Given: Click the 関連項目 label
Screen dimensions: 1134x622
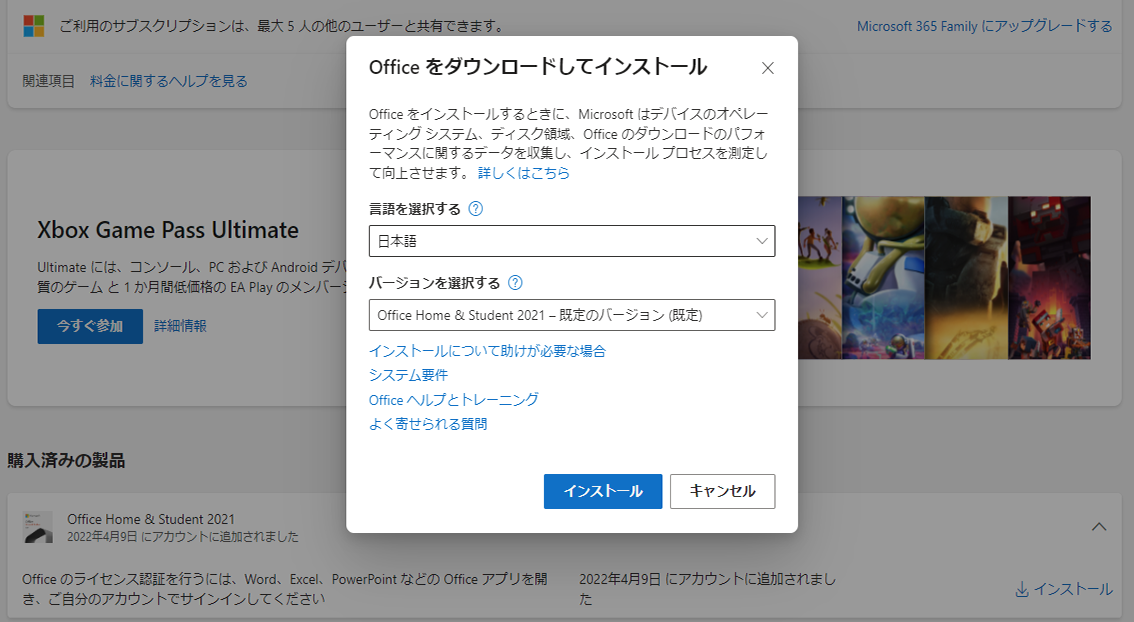Looking at the screenshot, I should click(48, 81).
